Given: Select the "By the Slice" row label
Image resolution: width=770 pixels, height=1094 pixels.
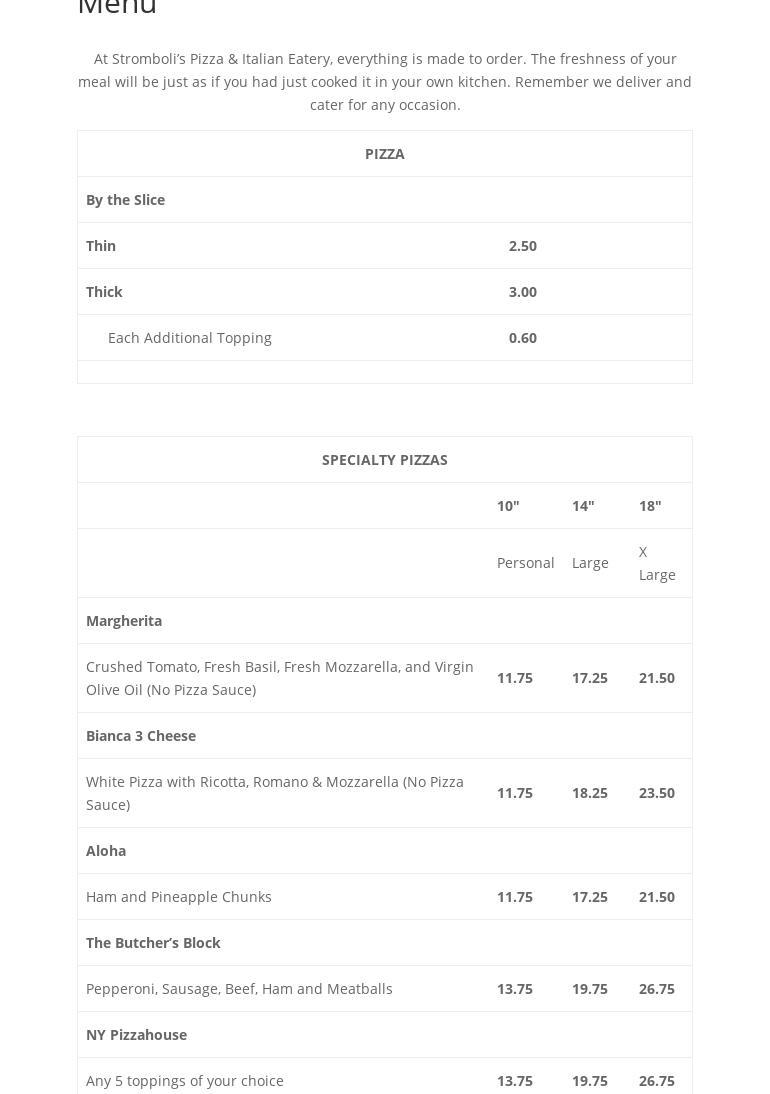Looking at the screenshot, I should pyautogui.click(x=125, y=200).
